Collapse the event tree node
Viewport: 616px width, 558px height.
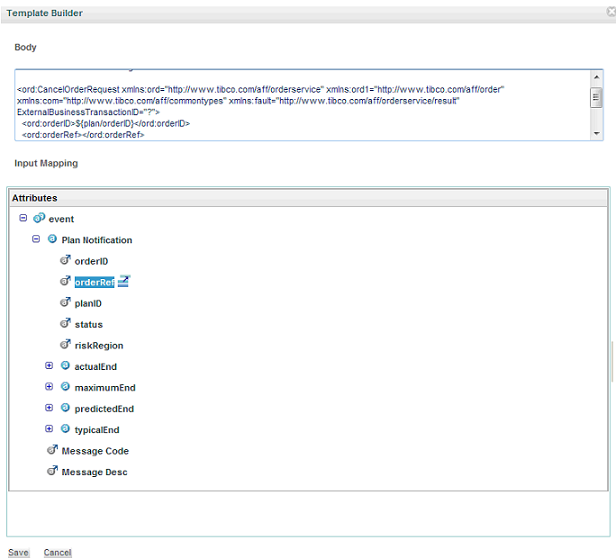[23, 218]
